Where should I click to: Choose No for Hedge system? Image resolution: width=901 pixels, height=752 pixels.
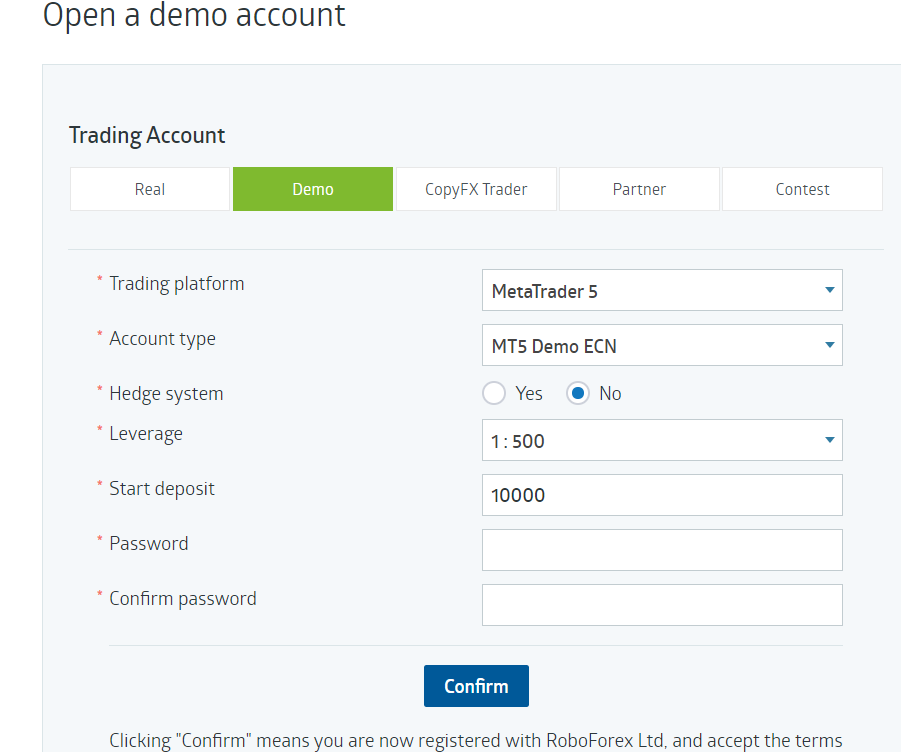tap(577, 393)
